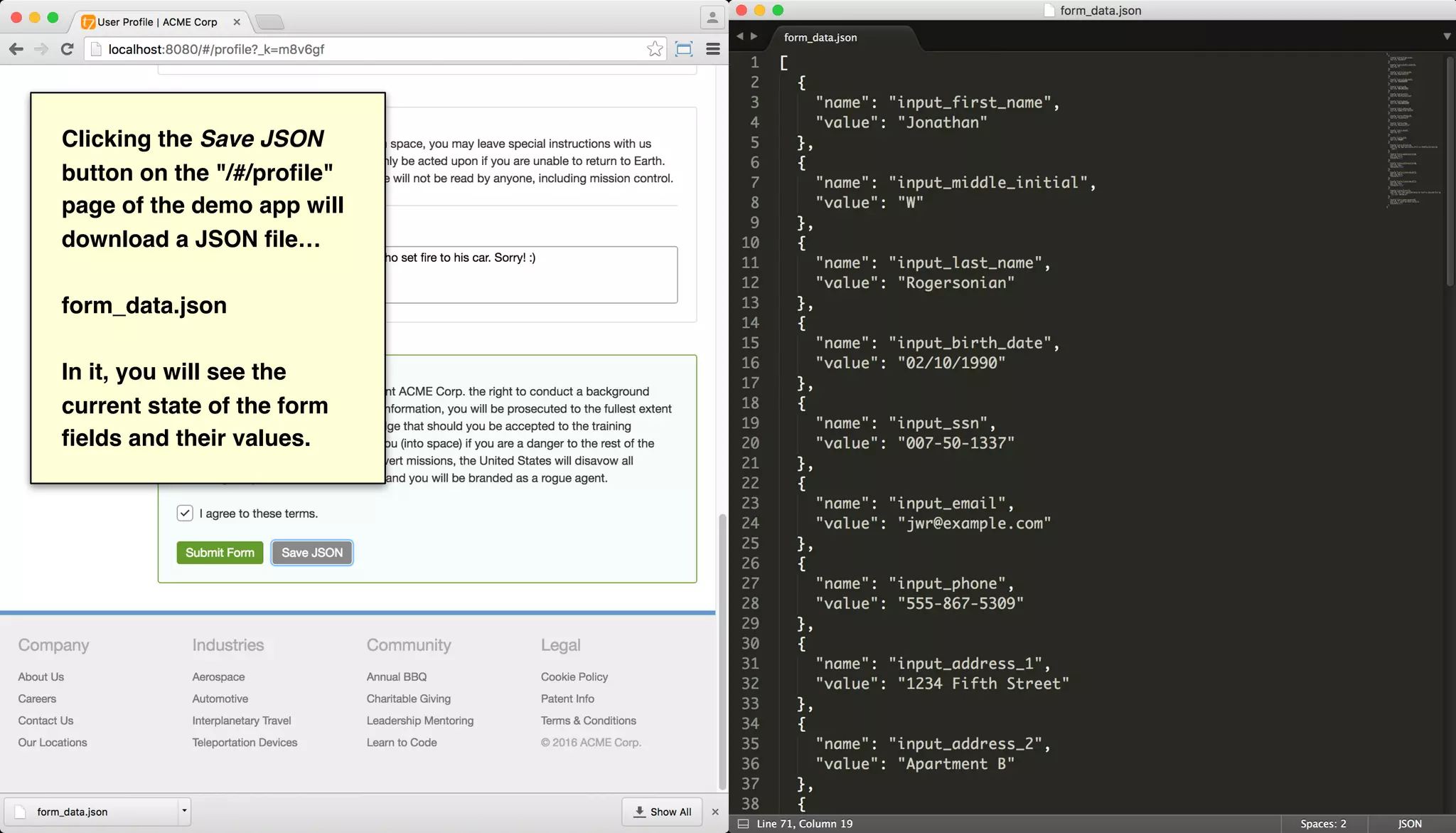Open Leadership Mentoring link

click(x=420, y=721)
